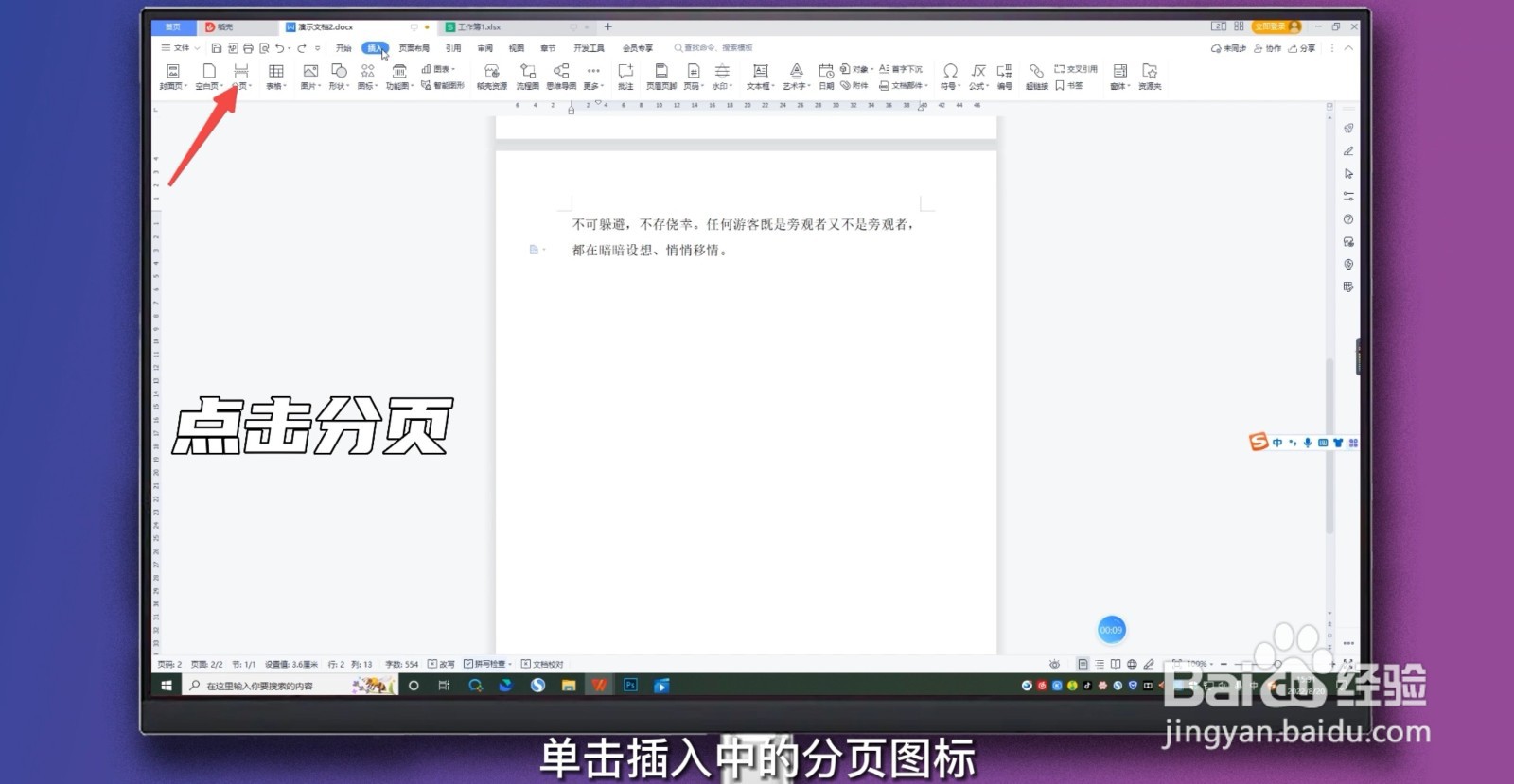Add a comment (批注)
The image size is (1514, 784).
click(x=625, y=77)
